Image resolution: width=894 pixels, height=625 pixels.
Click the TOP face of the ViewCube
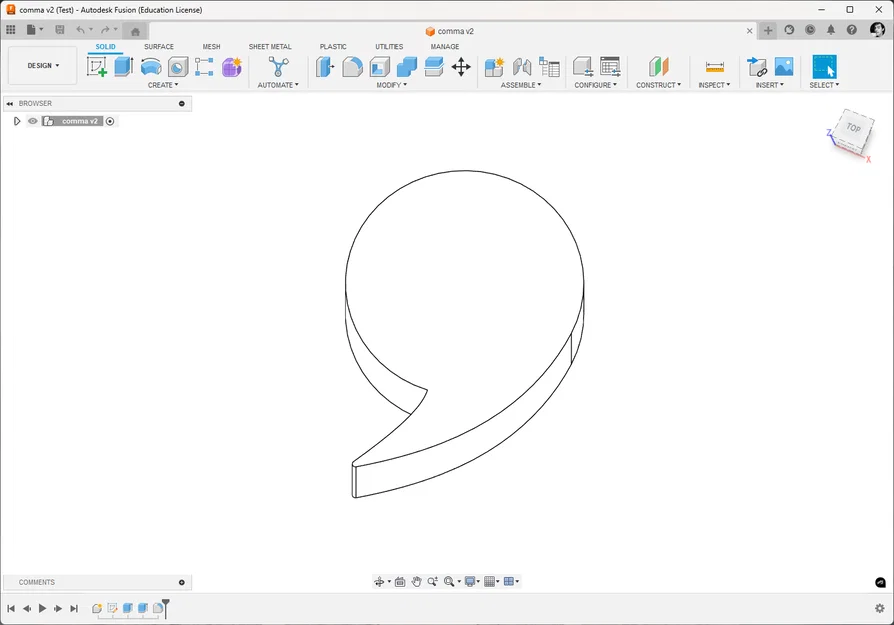click(x=853, y=128)
